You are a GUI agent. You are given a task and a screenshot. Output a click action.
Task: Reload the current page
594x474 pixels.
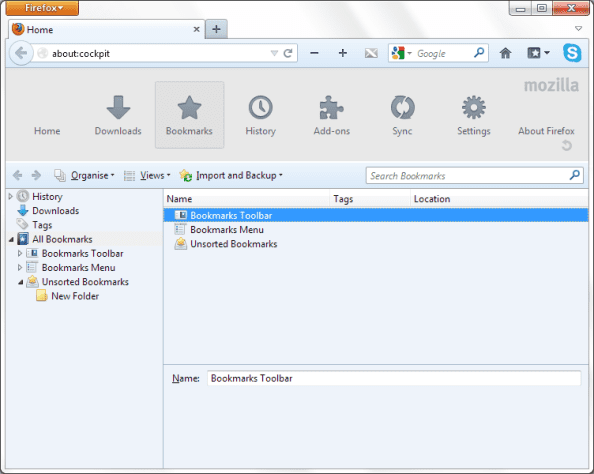[288, 53]
